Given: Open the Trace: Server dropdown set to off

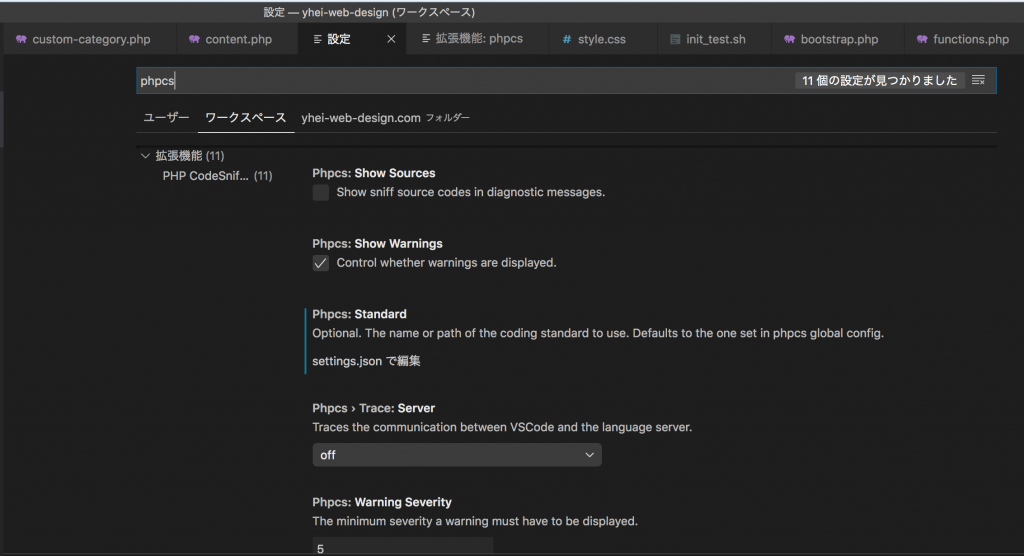Looking at the screenshot, I should point(457,455).
